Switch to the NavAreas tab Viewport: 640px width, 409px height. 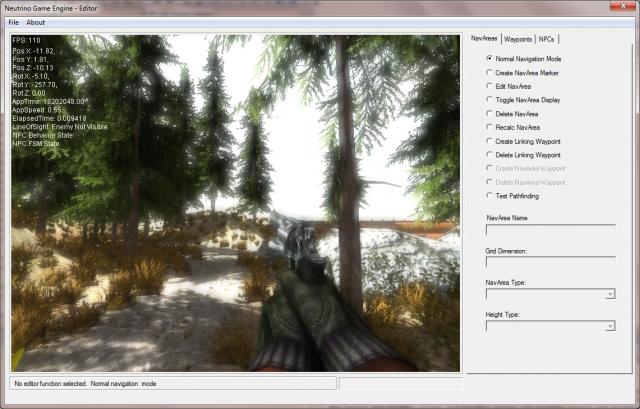(x=484, y=39)
